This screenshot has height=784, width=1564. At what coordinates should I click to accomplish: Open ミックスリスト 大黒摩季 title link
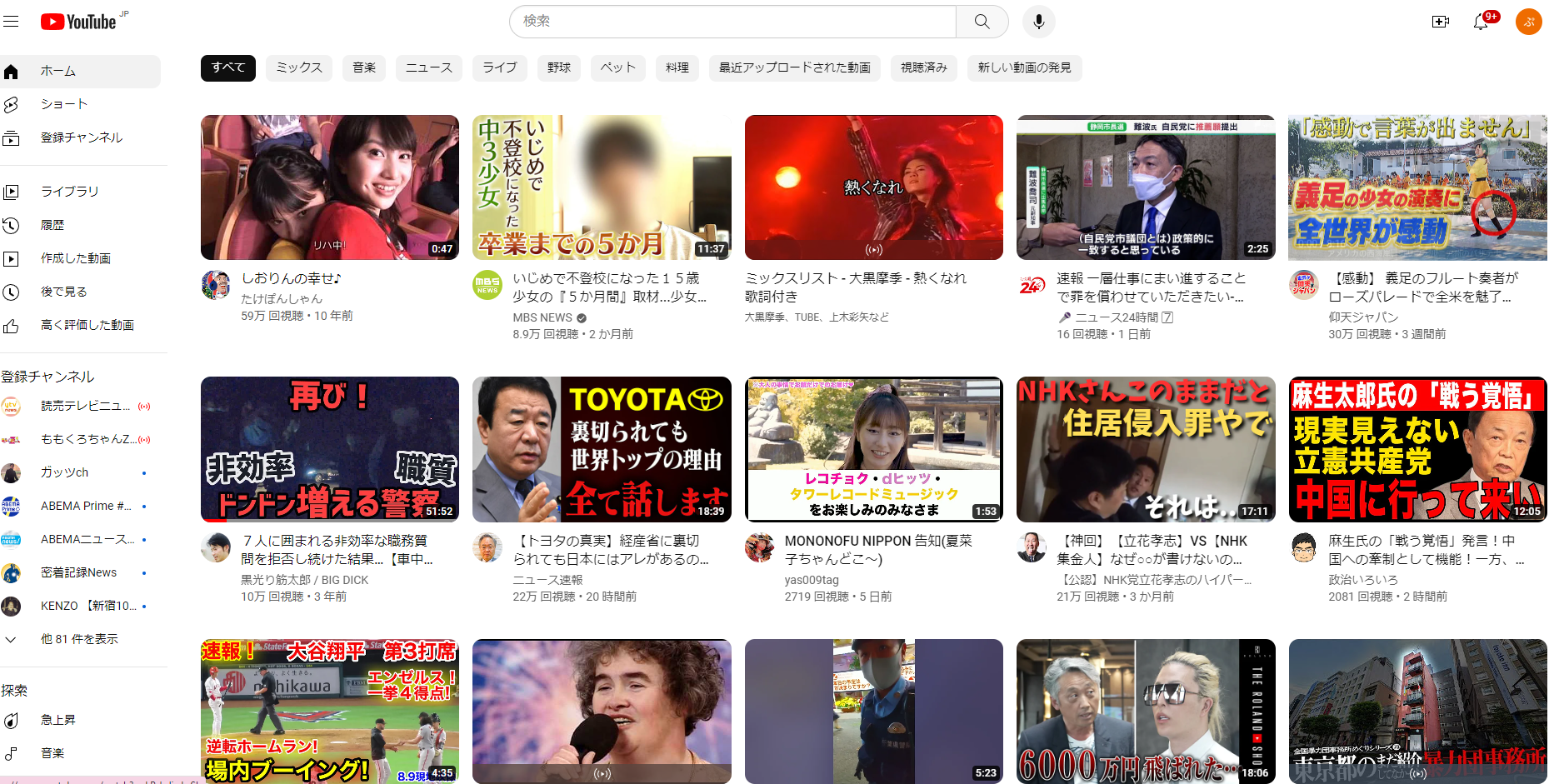(856, 287)
